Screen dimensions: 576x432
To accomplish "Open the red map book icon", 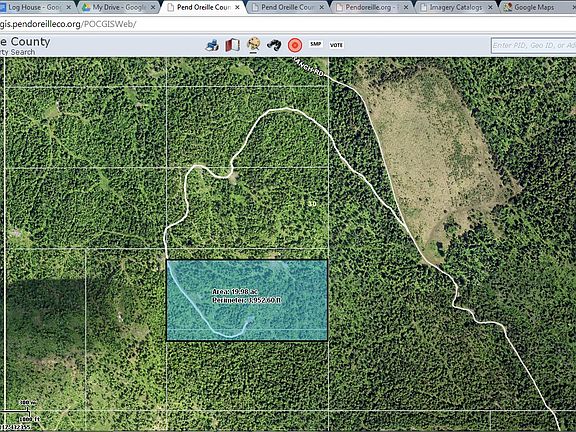I will tap(233, 45).
